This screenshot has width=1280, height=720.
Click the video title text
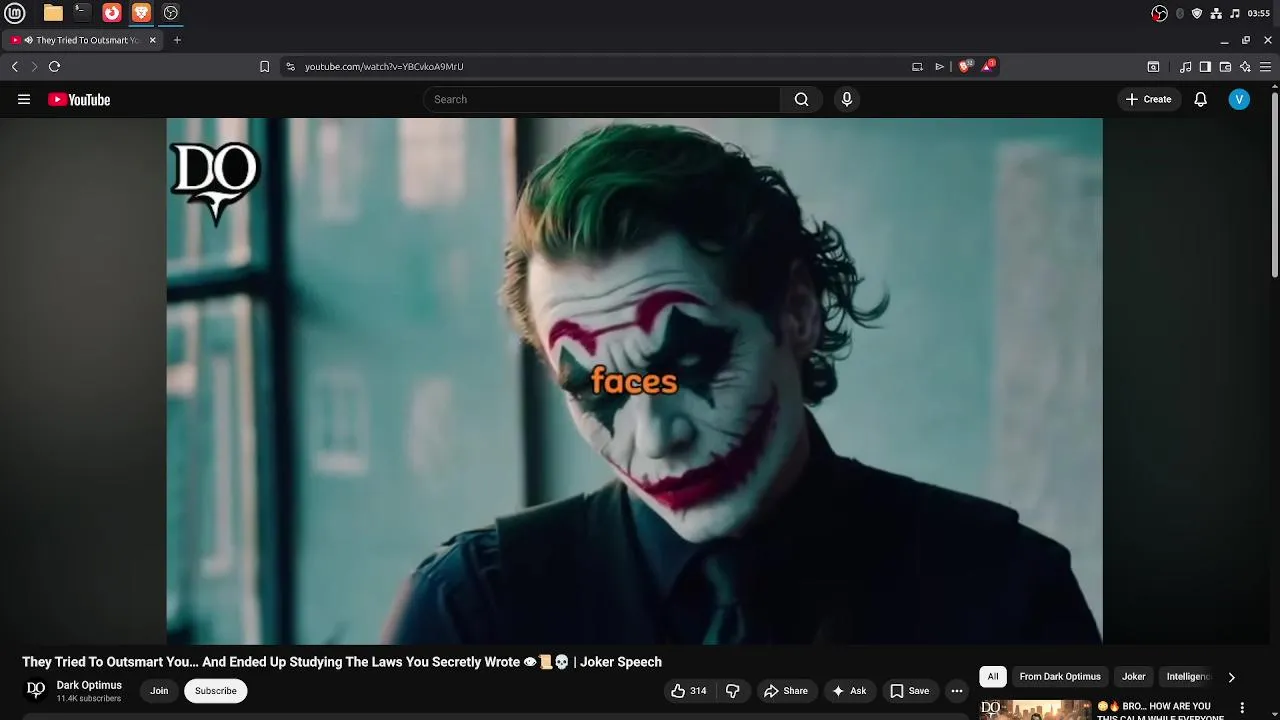[x=342, y=662]
